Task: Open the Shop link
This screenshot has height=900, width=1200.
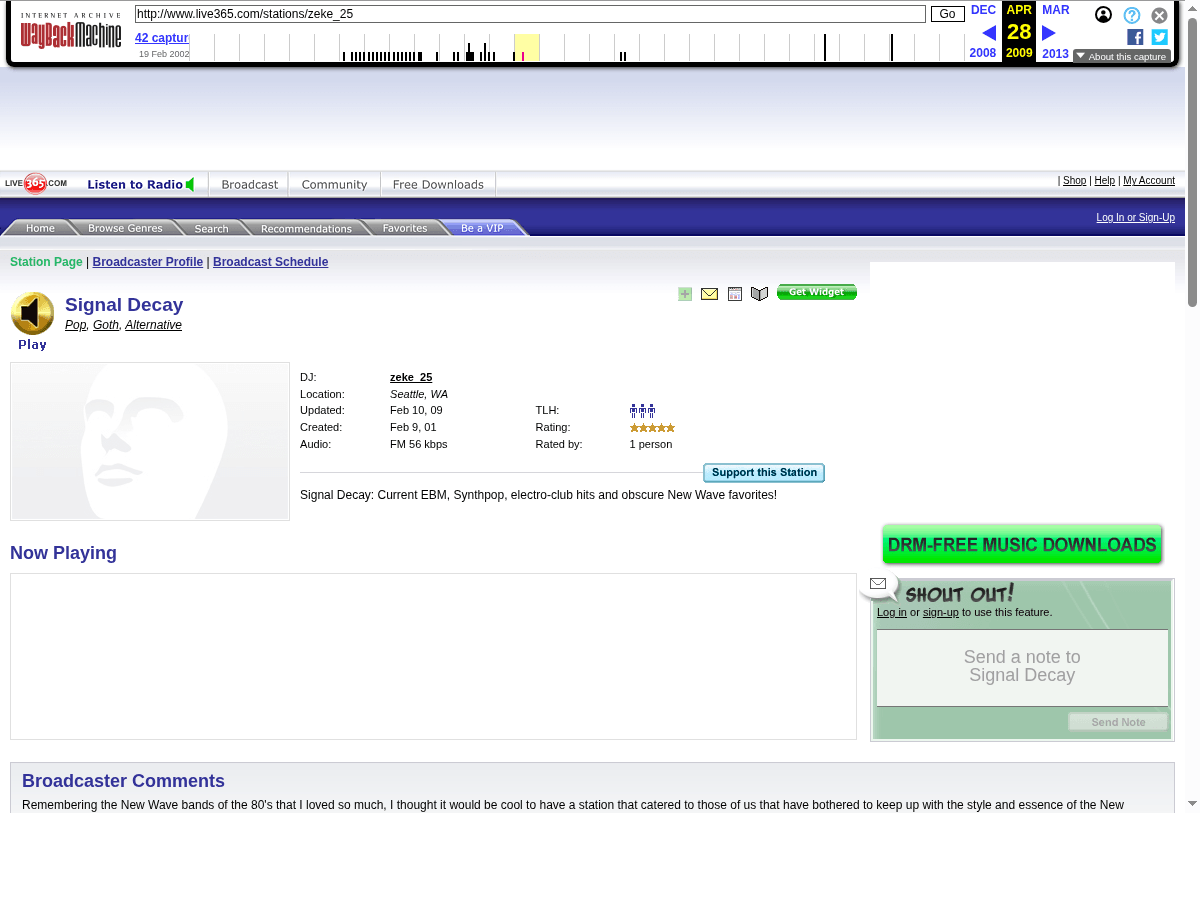Action: tap(1074, 181)
